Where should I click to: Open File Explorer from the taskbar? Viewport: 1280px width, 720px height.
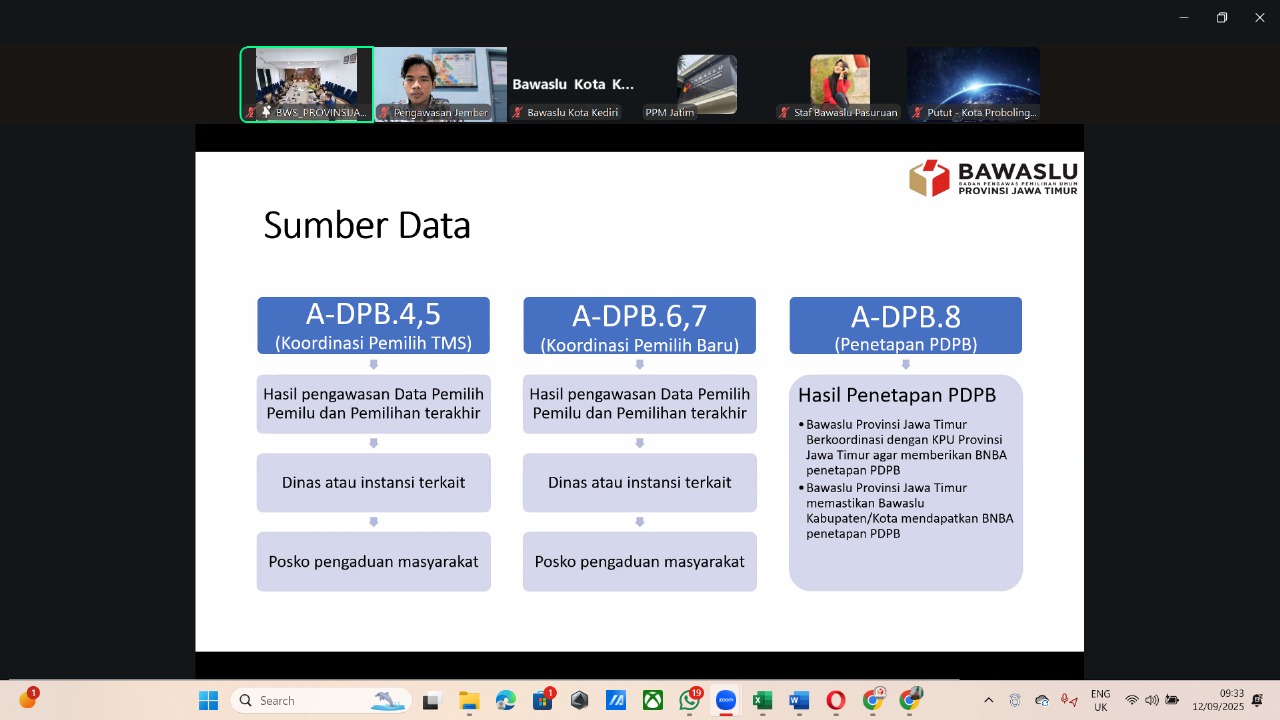tap(469, 701)
